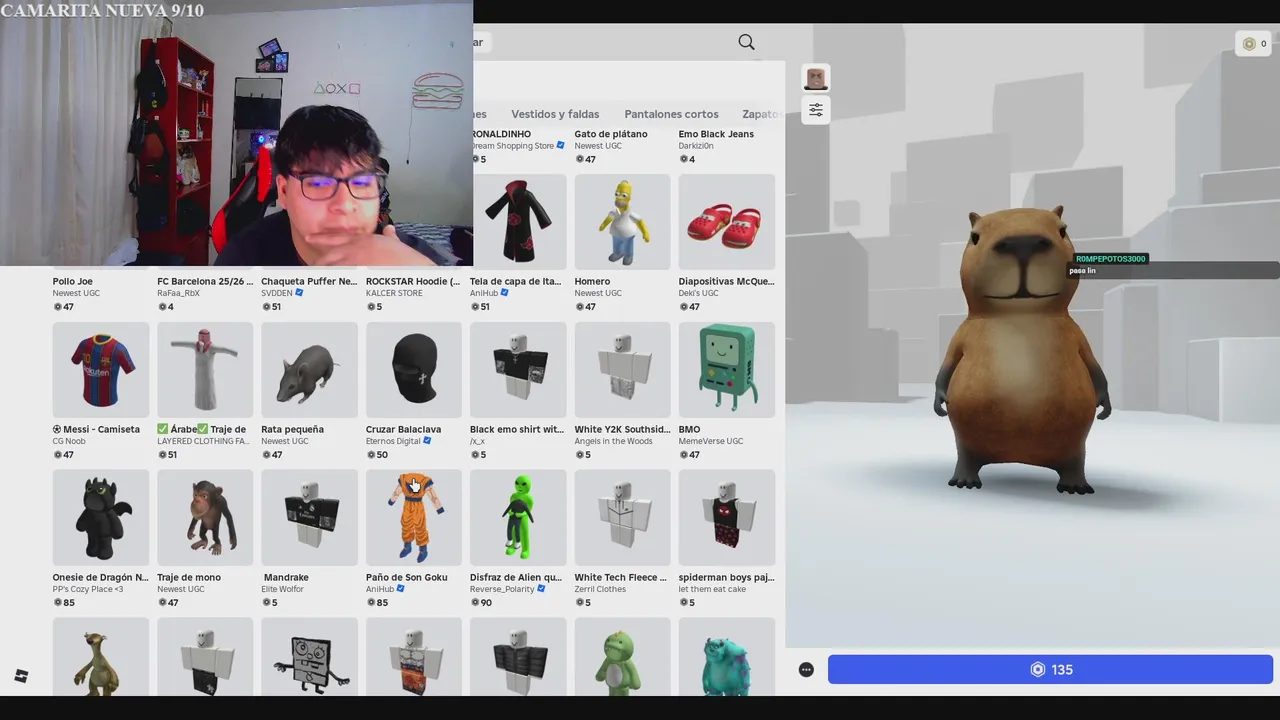1280x720 pixels.
Task: Click the Roblox logo icon bottom-left
Action: click(21, 676)
